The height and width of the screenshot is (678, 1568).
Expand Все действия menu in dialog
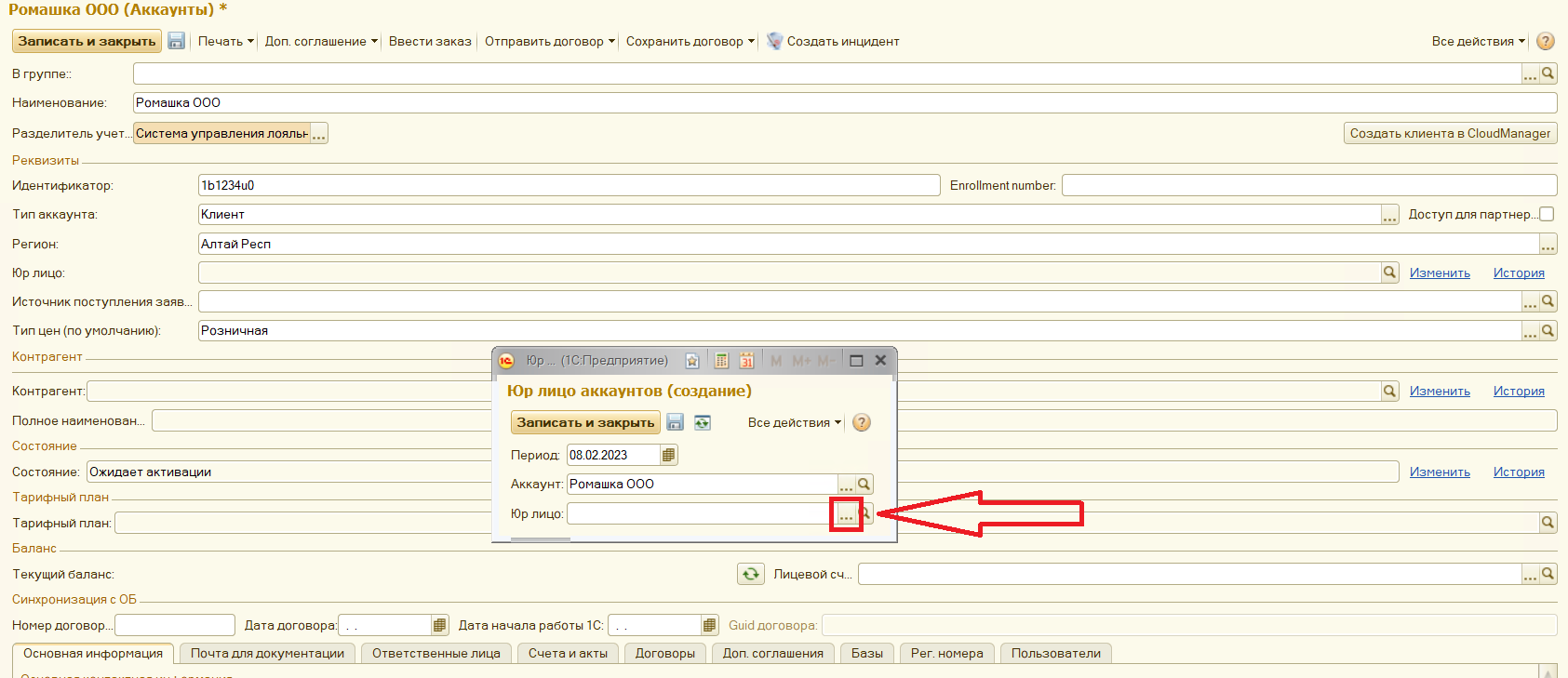(794, 422)
